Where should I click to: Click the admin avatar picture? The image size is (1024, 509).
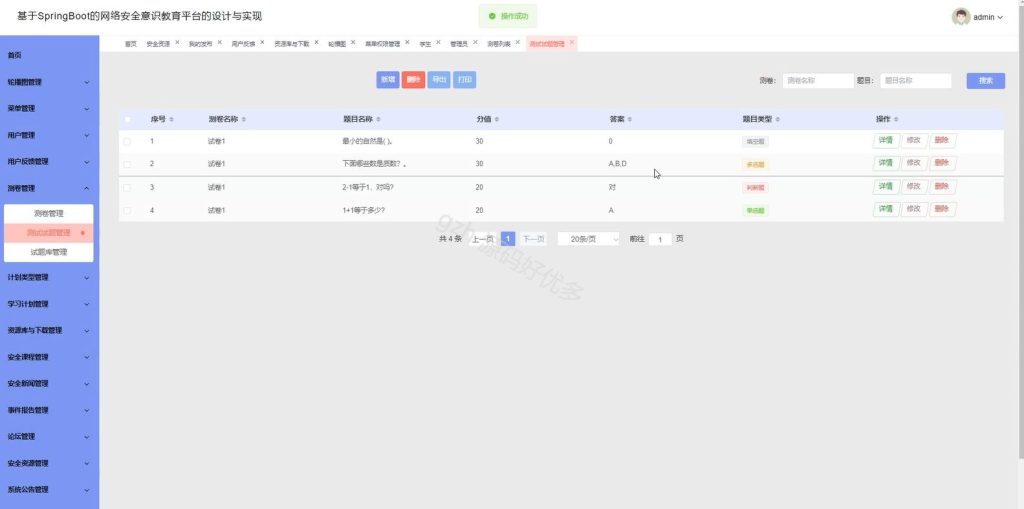(x=961, y=17)
